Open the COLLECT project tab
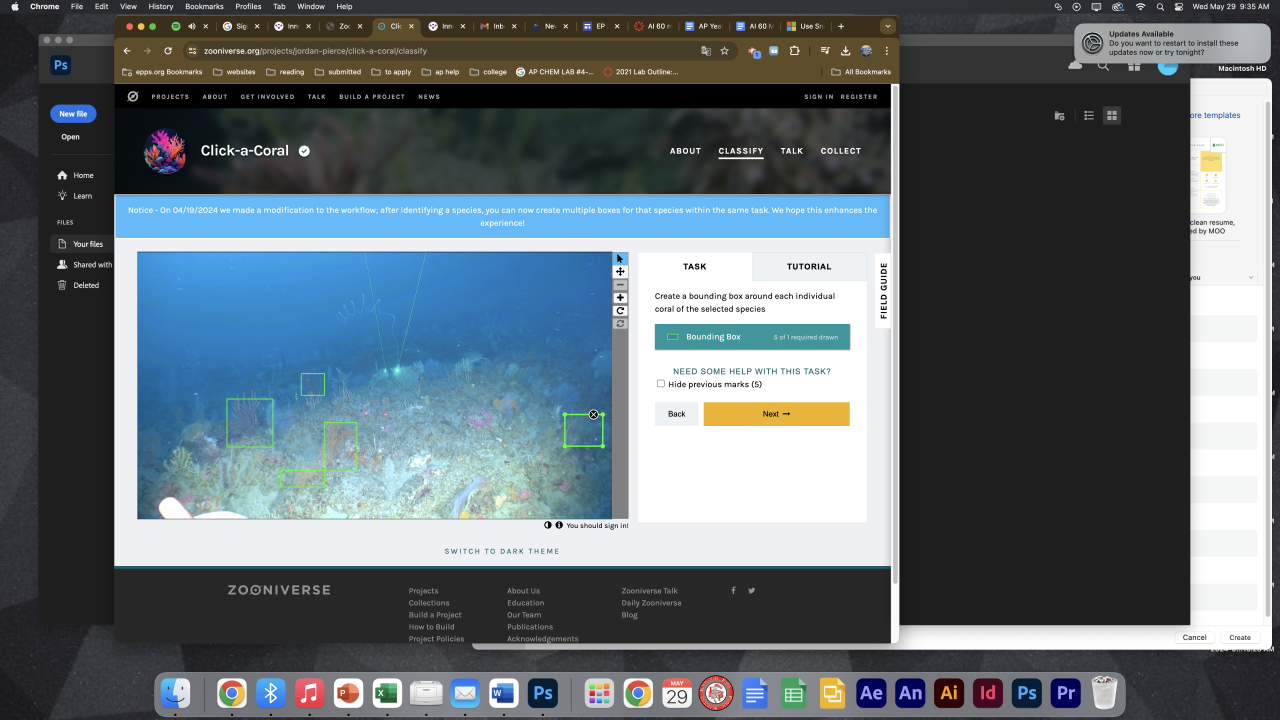Screen dimensions: 1280x720 tap(841, 151)
